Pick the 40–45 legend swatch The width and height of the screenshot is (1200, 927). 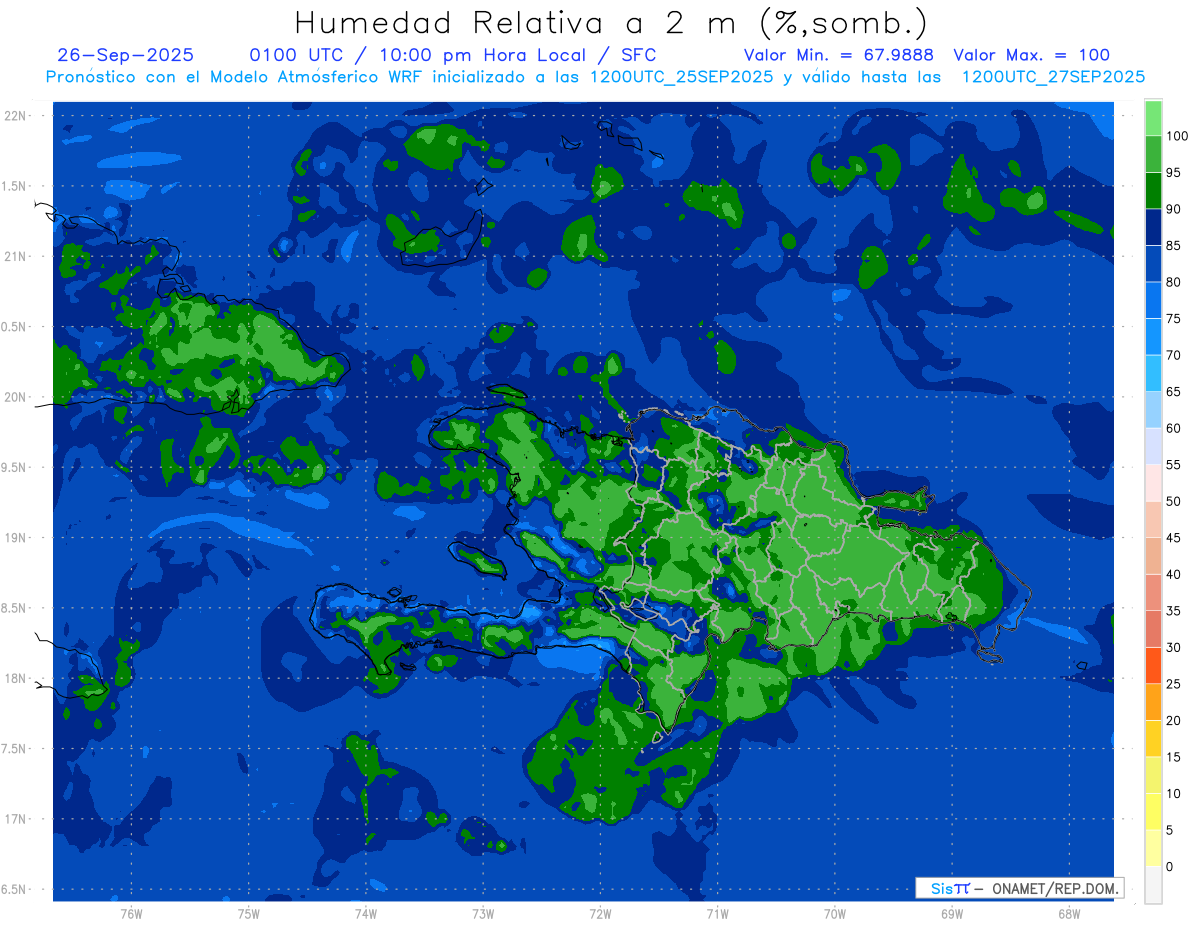point(1153,556)
